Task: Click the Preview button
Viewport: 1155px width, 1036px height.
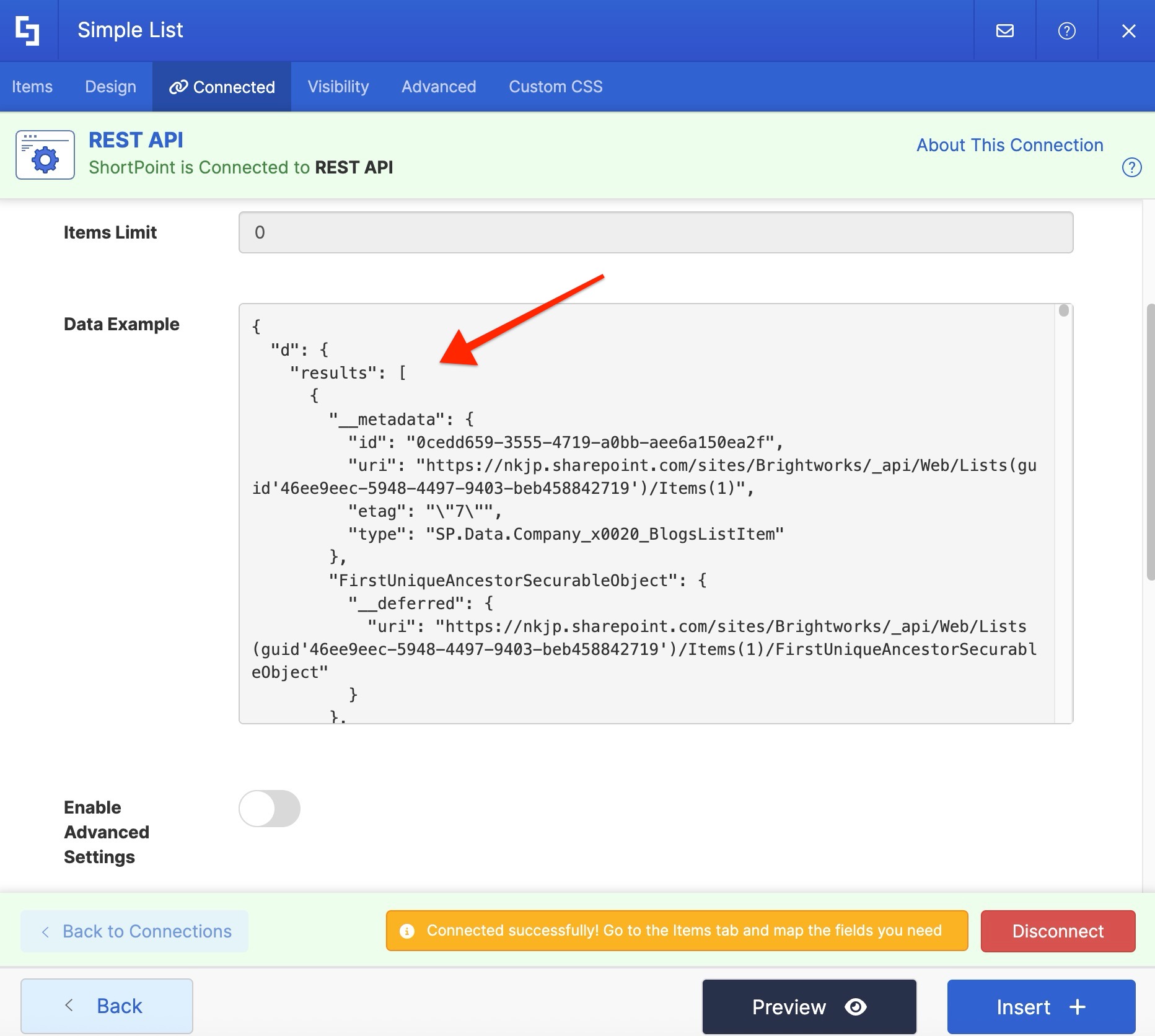Action: pos(809,1007)
